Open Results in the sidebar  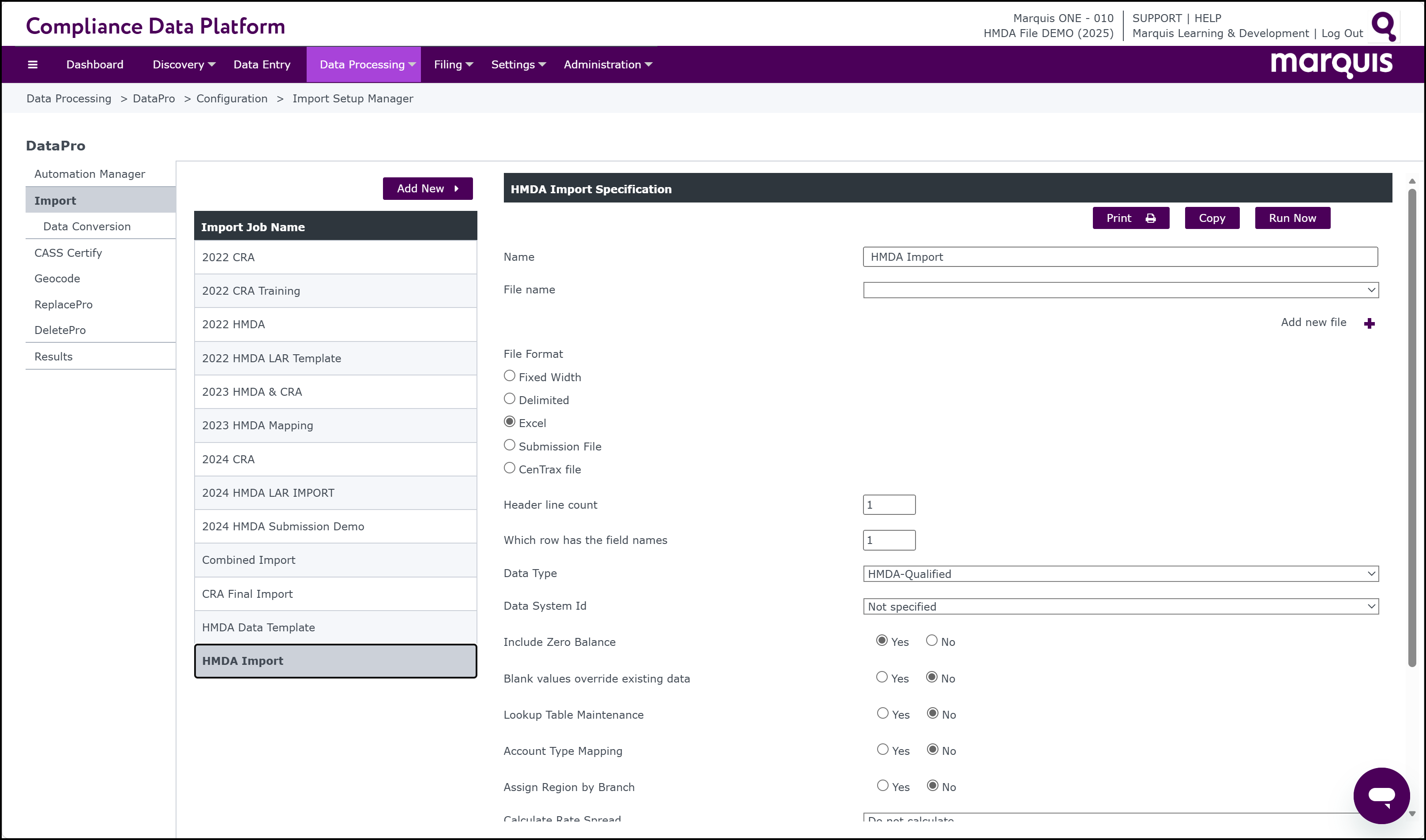point(53,356)
